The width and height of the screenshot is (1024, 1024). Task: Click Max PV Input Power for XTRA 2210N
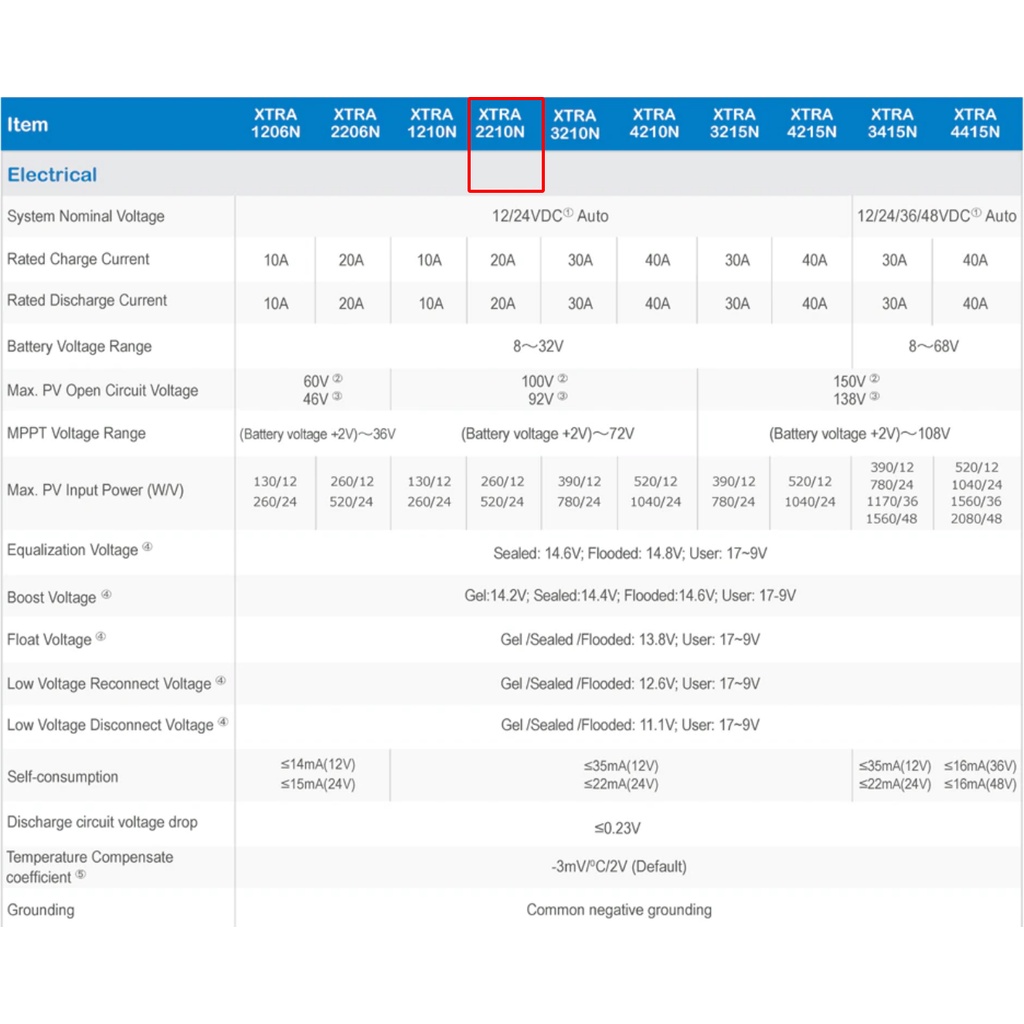502,492
